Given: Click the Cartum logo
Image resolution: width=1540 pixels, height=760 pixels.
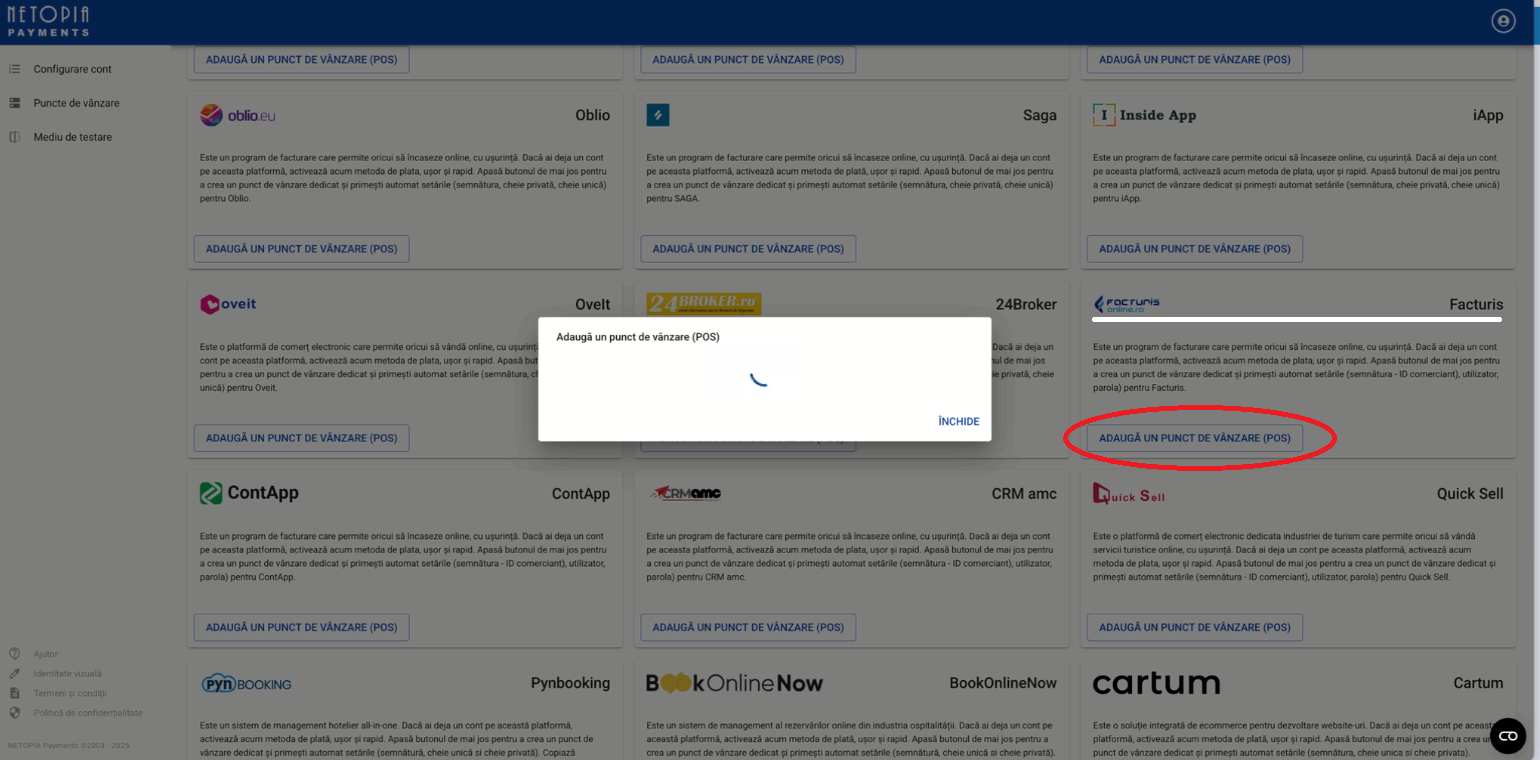Looking at the screenshot, I should pos(1156,683).
